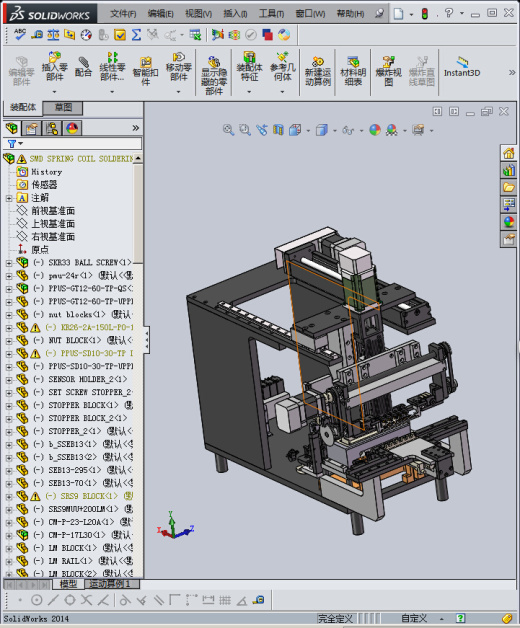Image resolution: width=520 pixels, height=628 pixels.
Task: Expand STOPPER BLOCK_2<1> component
Action: click(9, 419)
